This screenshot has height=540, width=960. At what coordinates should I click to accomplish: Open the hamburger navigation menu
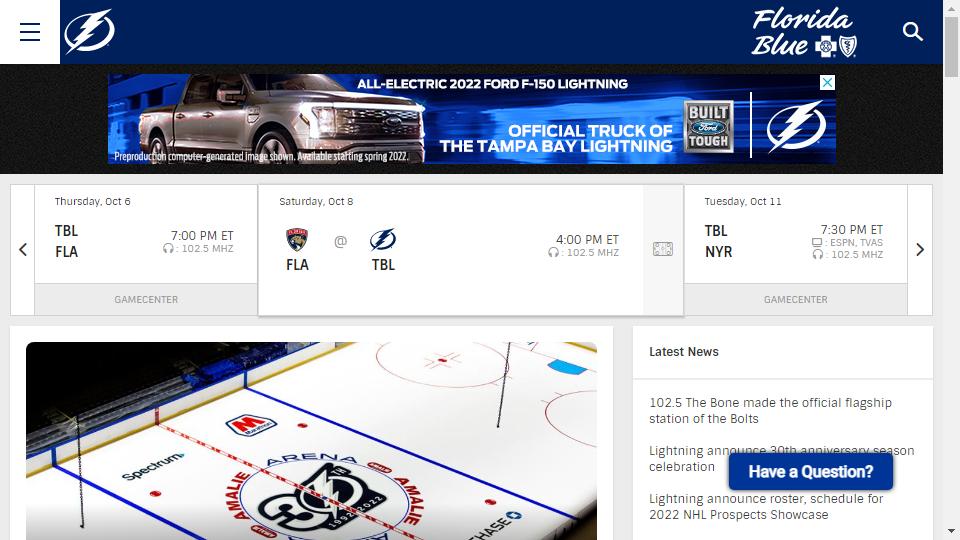[x=30, y=32]
